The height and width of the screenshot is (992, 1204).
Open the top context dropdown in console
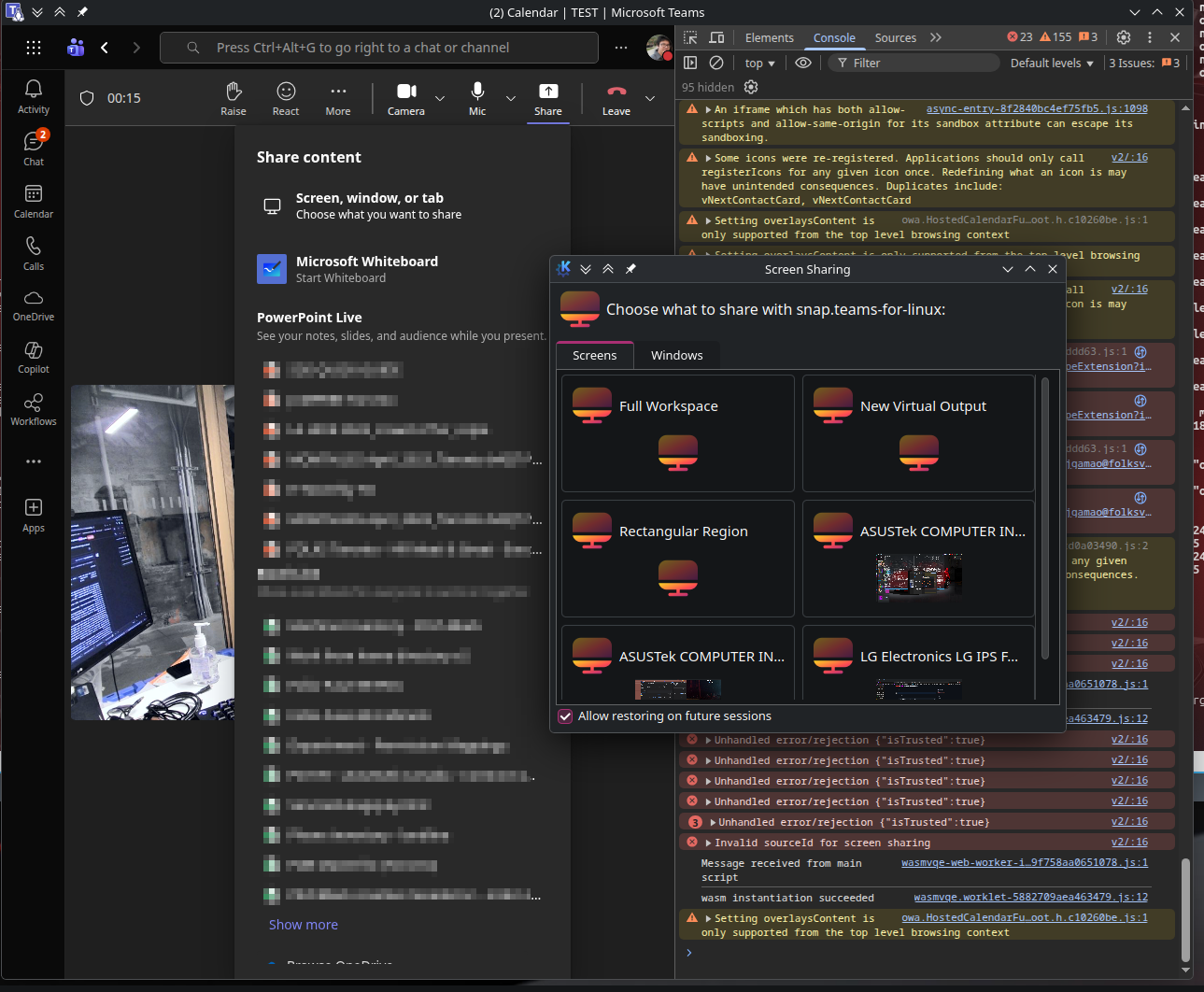click(x=759, y=63)
